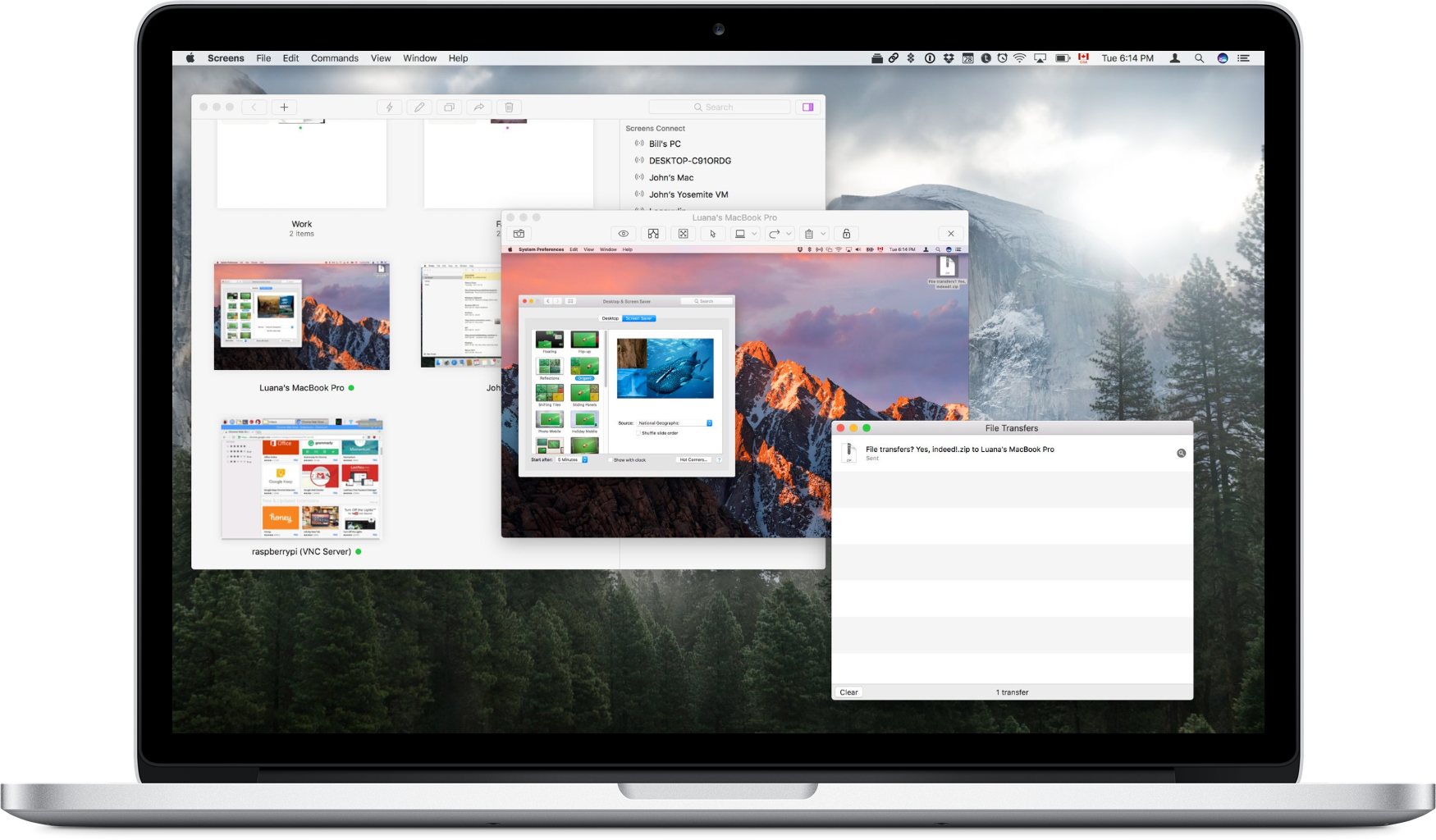This screenshot has height=840, width=1436.
Task: Click the pencil edit icon in main toolbar
Action: (419, 107)
